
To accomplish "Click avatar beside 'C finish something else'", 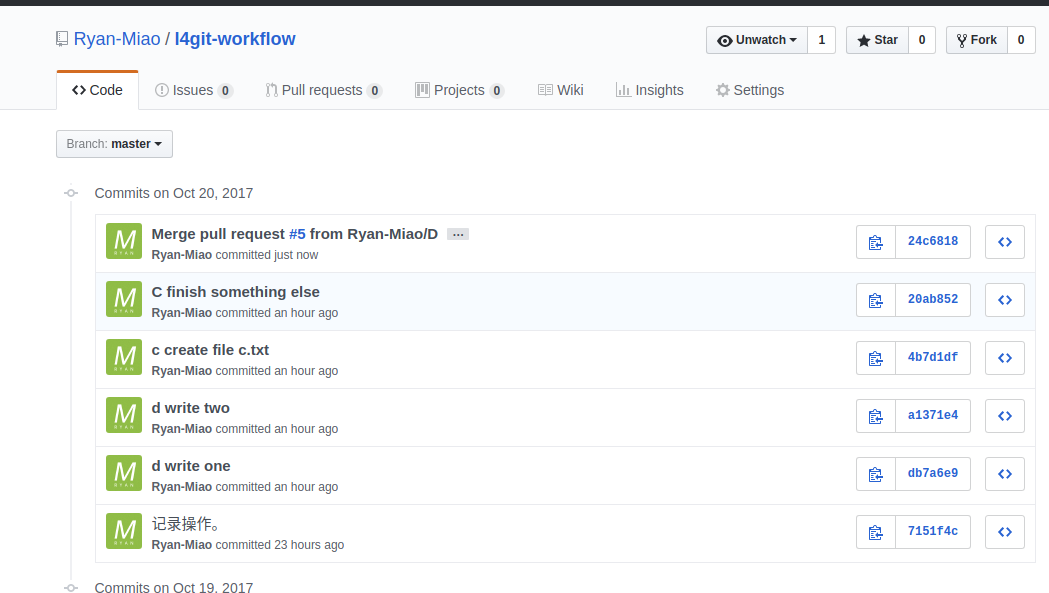I will pos(124,299).
